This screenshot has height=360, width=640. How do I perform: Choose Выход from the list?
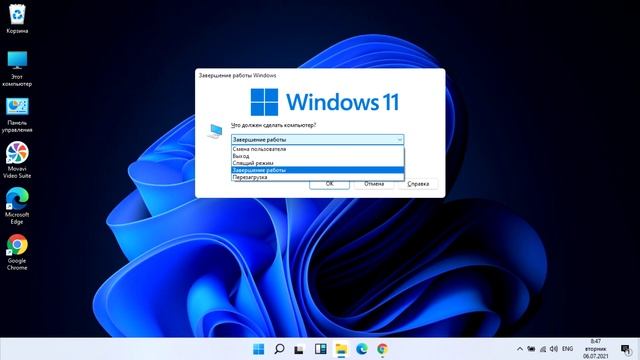(x=318, y=156)
